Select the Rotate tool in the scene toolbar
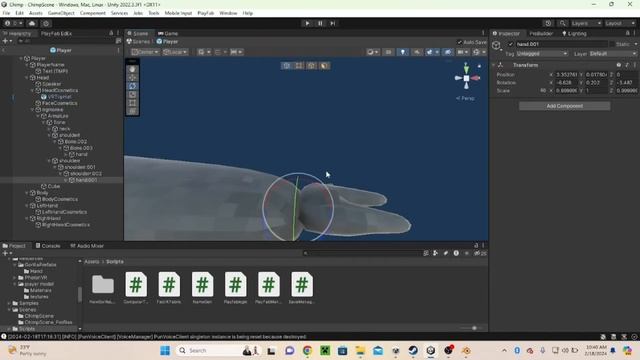640x360 pixels. pos(132,86)
